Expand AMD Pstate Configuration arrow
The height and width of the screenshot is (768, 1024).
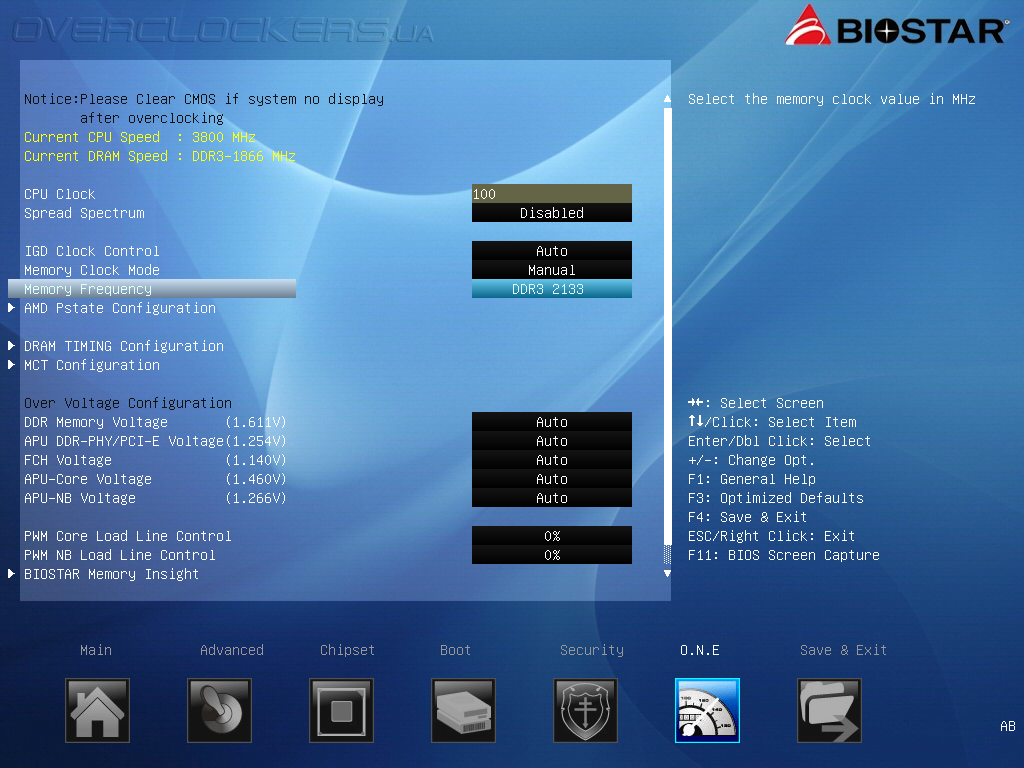11,308
